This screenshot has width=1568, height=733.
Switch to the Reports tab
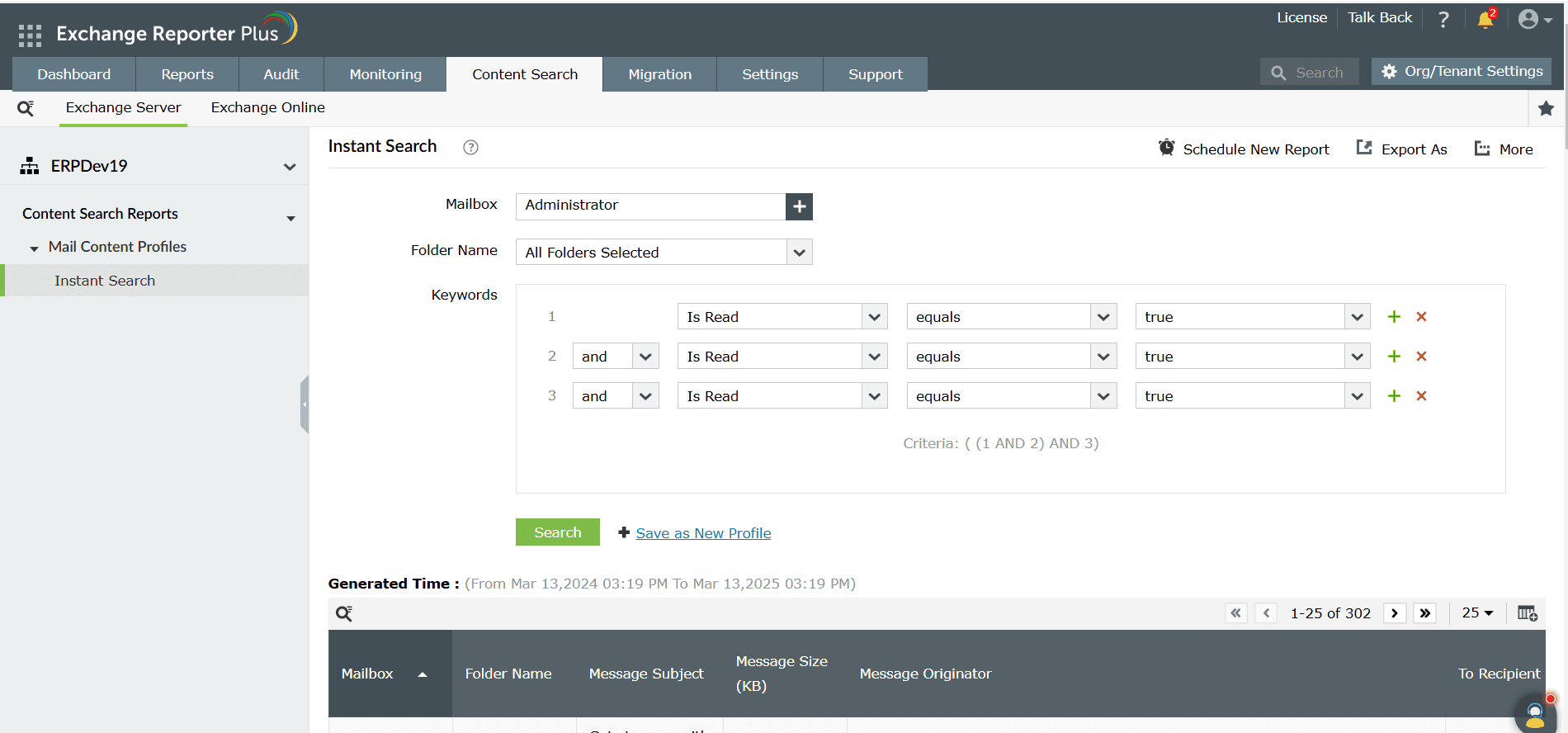click(x=187, y=74)
